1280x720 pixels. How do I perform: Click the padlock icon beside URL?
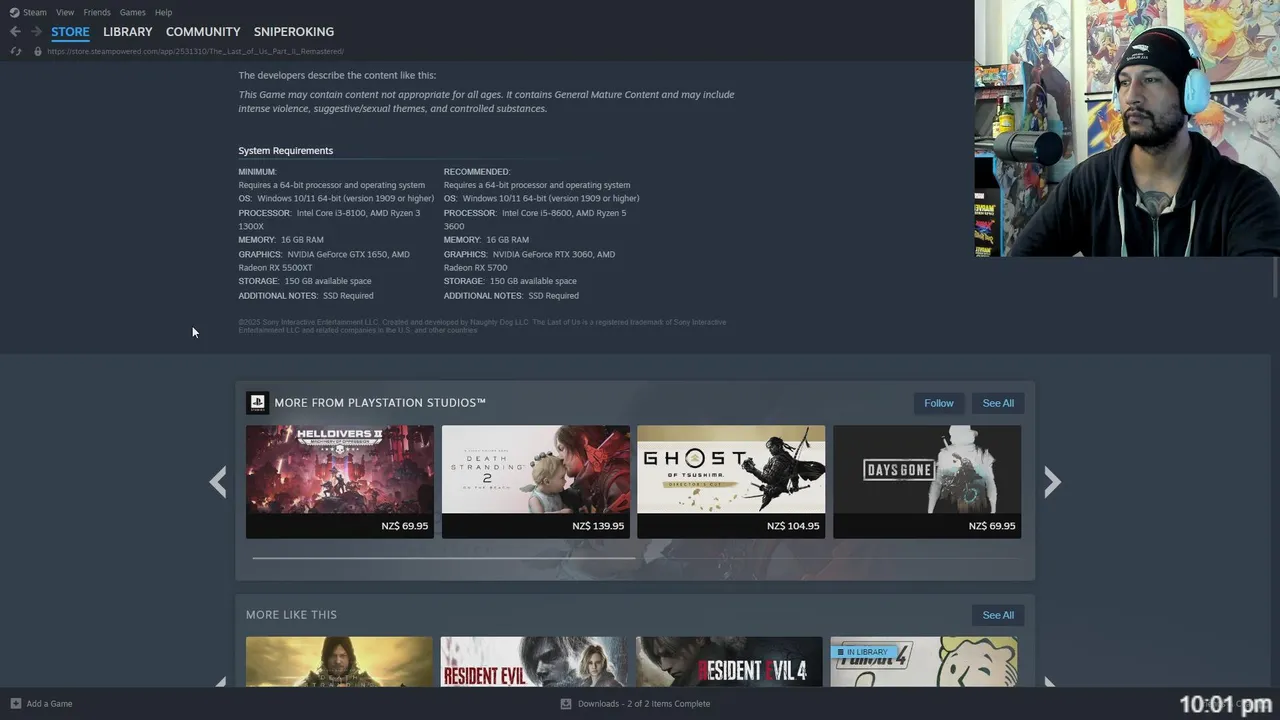[38, 51]
